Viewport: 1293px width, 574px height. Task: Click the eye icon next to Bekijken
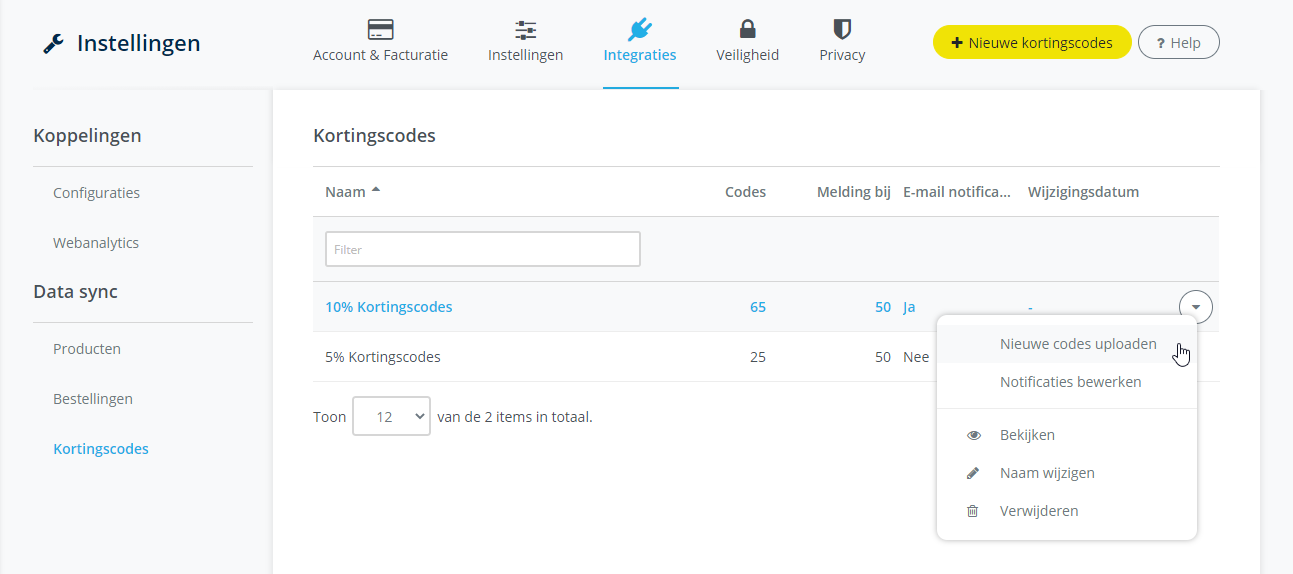[973, 436]
